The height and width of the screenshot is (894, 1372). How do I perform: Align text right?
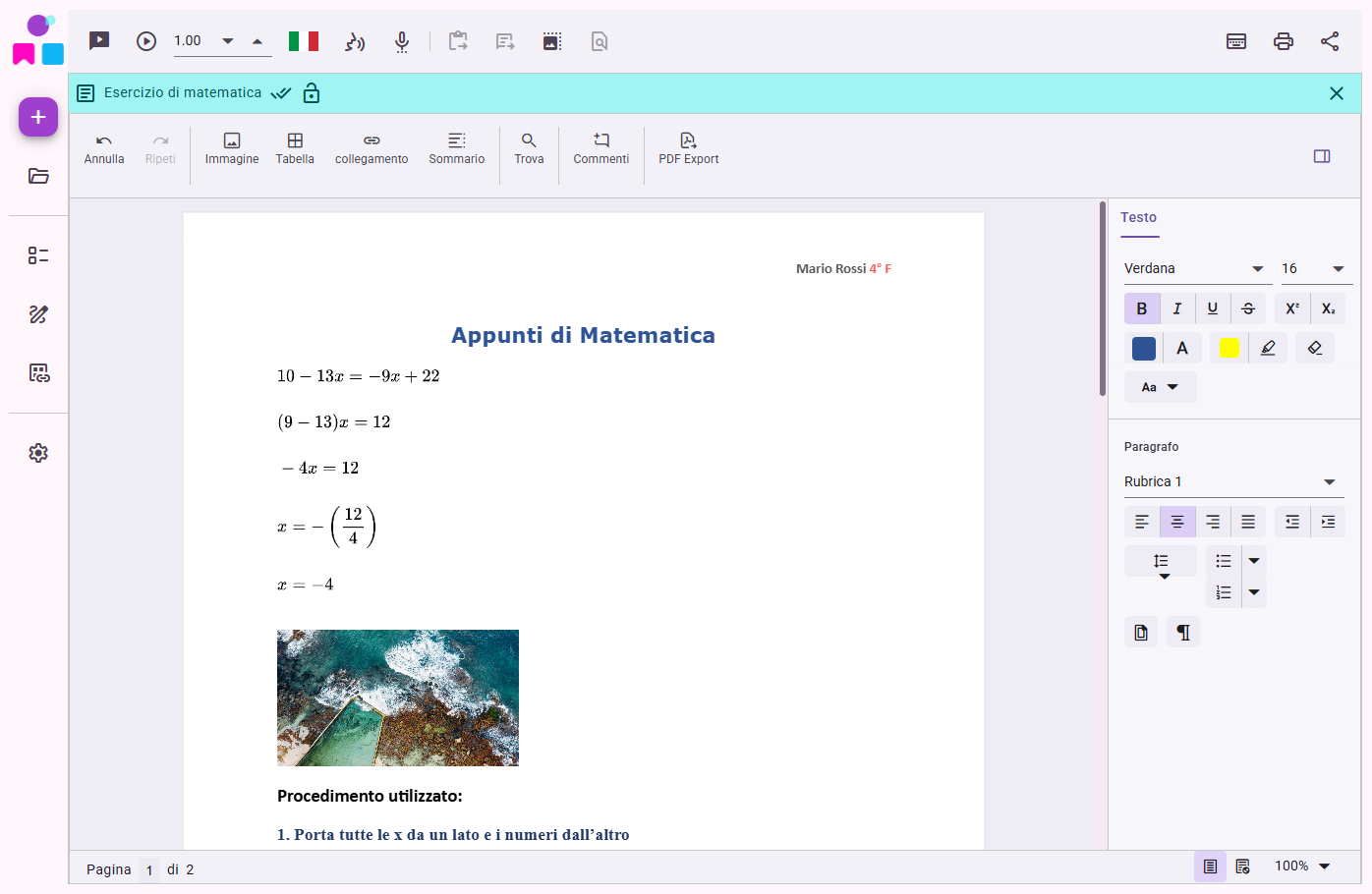(x=1213, y=522)
